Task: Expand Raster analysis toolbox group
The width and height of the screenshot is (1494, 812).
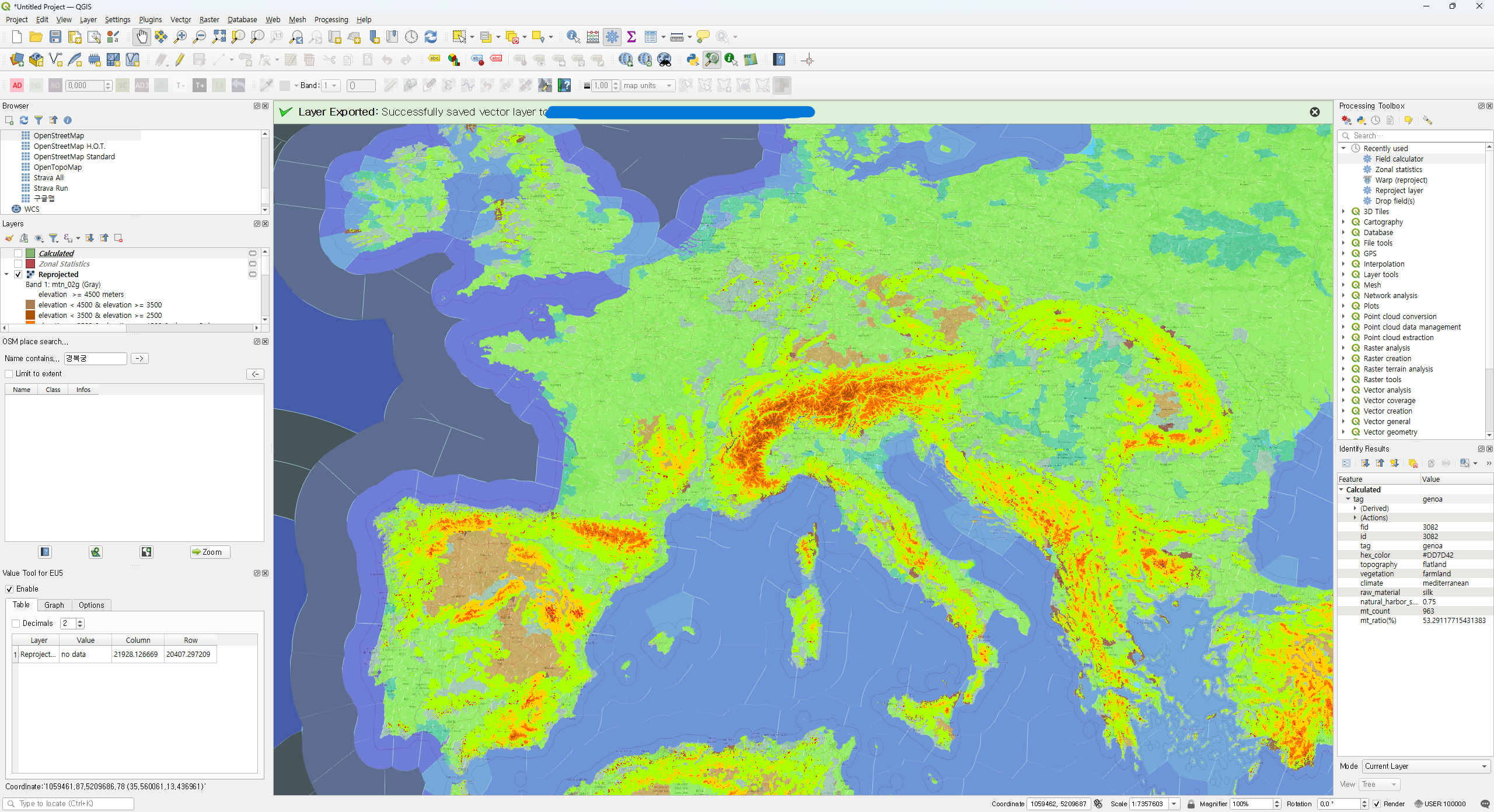Action: (1343, 348)
